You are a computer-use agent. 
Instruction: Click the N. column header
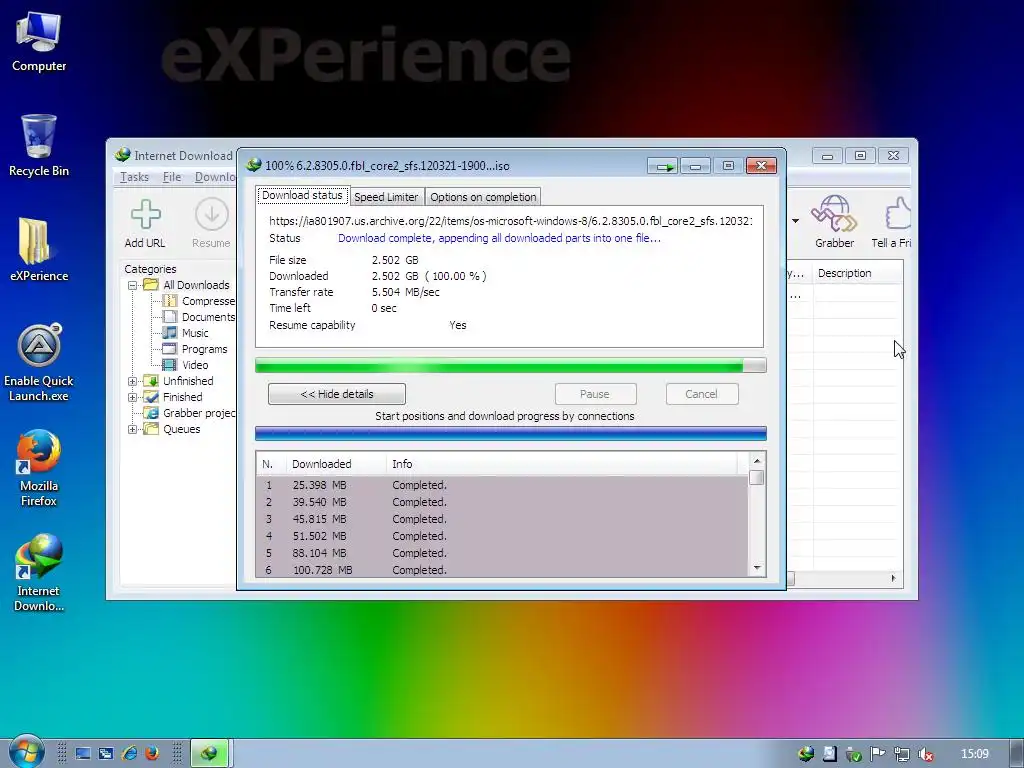tap(271, 464)
